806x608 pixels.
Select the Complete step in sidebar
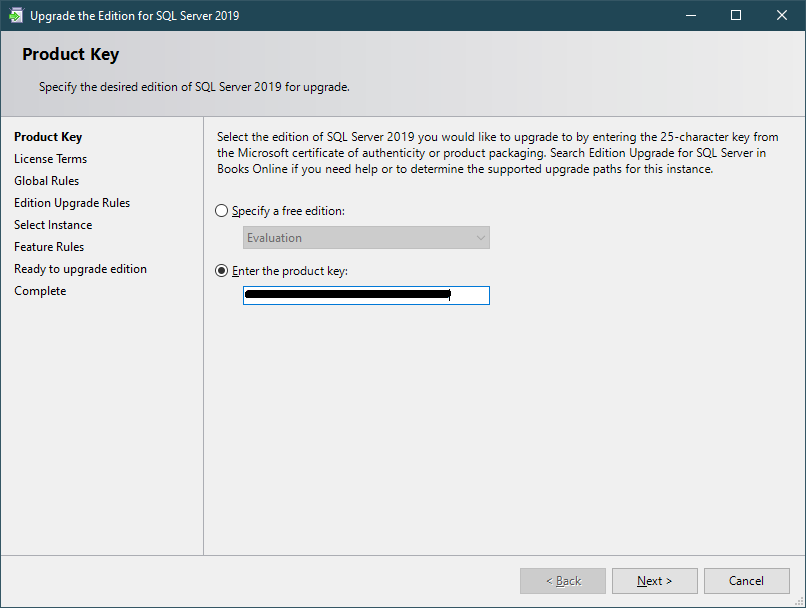40,291
